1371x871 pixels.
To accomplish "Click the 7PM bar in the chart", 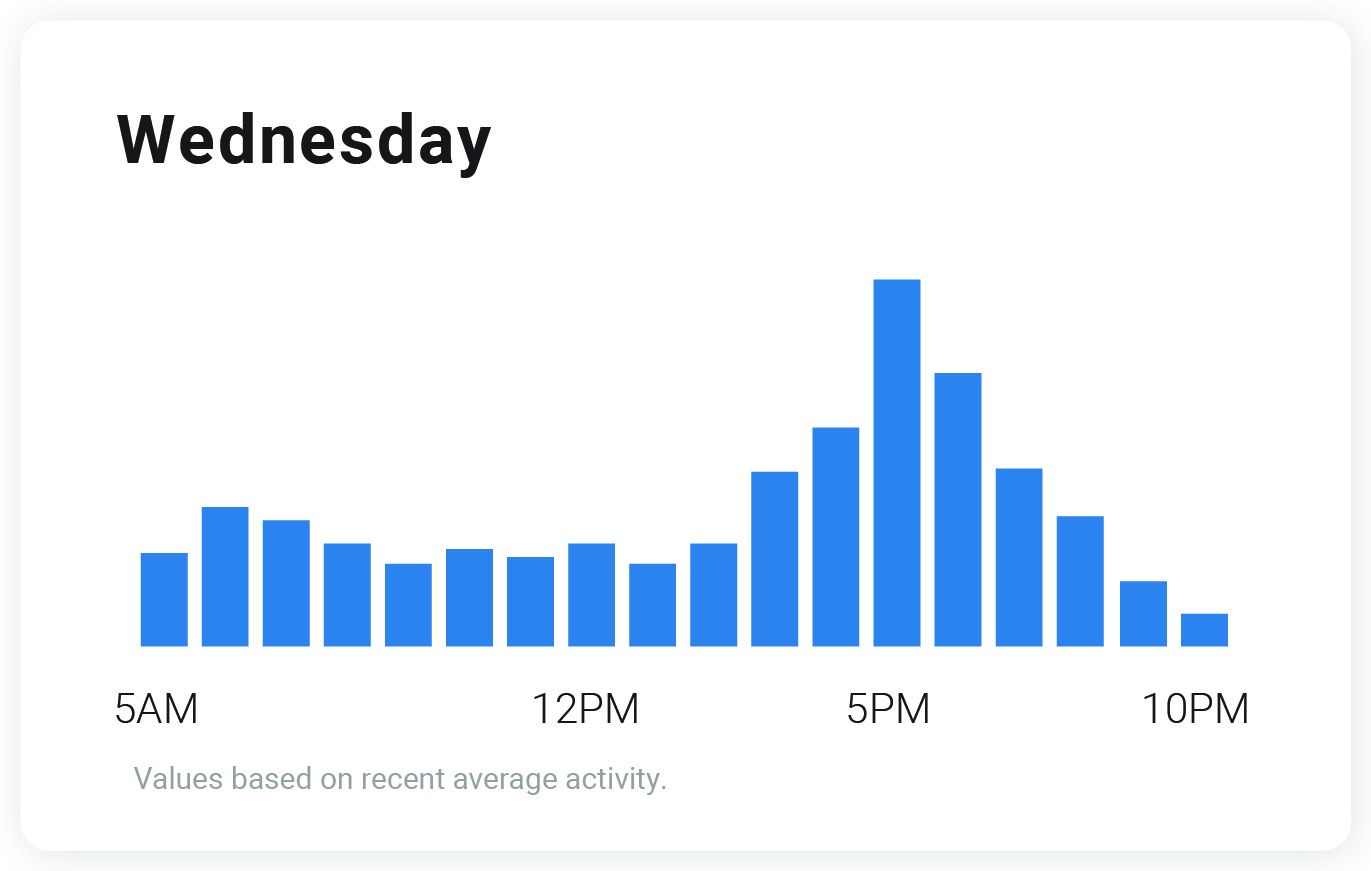I will pos(1019,557).
